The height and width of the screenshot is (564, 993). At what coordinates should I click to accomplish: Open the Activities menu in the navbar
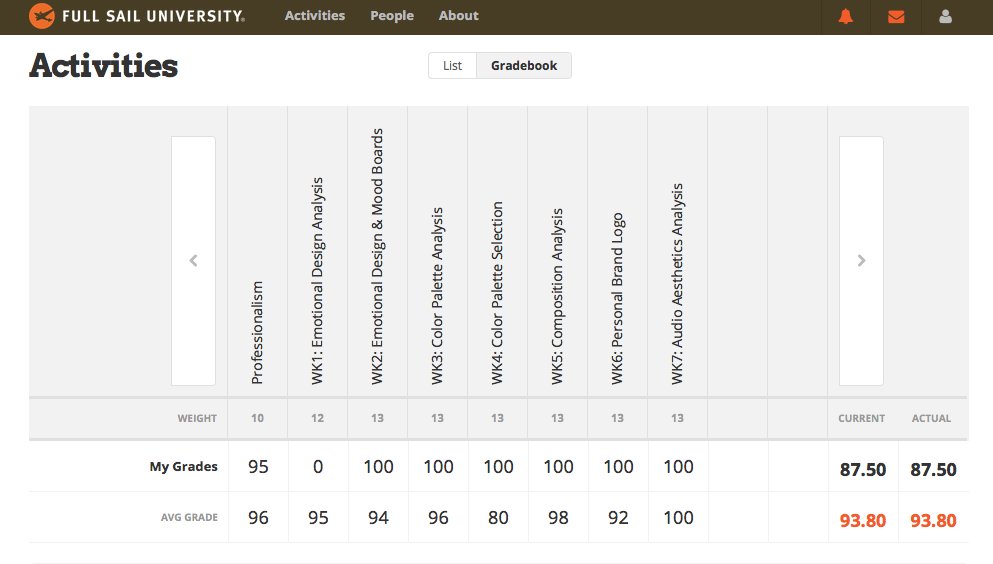[x=315, y=16]
